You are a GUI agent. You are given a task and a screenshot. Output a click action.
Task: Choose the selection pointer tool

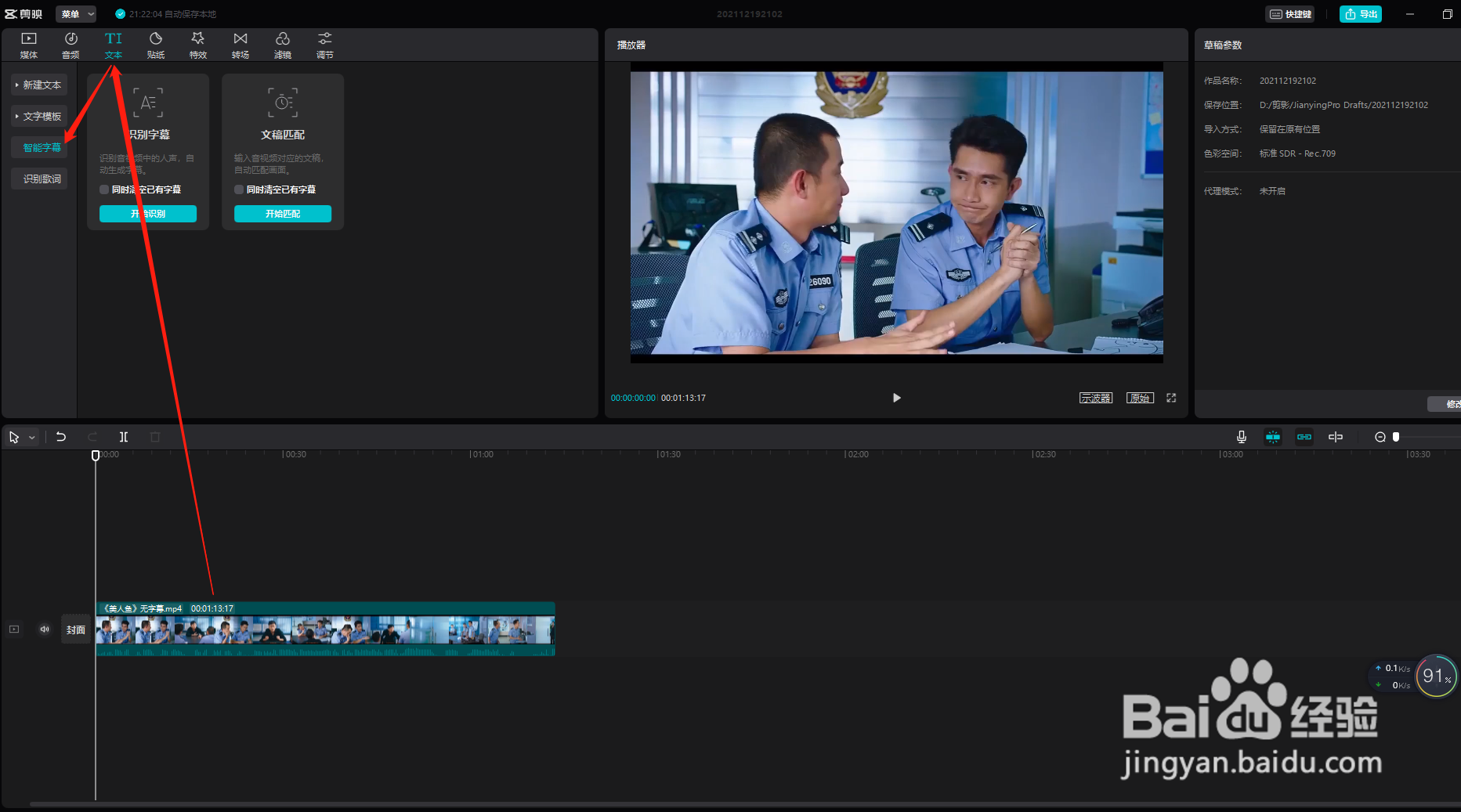coord(14,437)
